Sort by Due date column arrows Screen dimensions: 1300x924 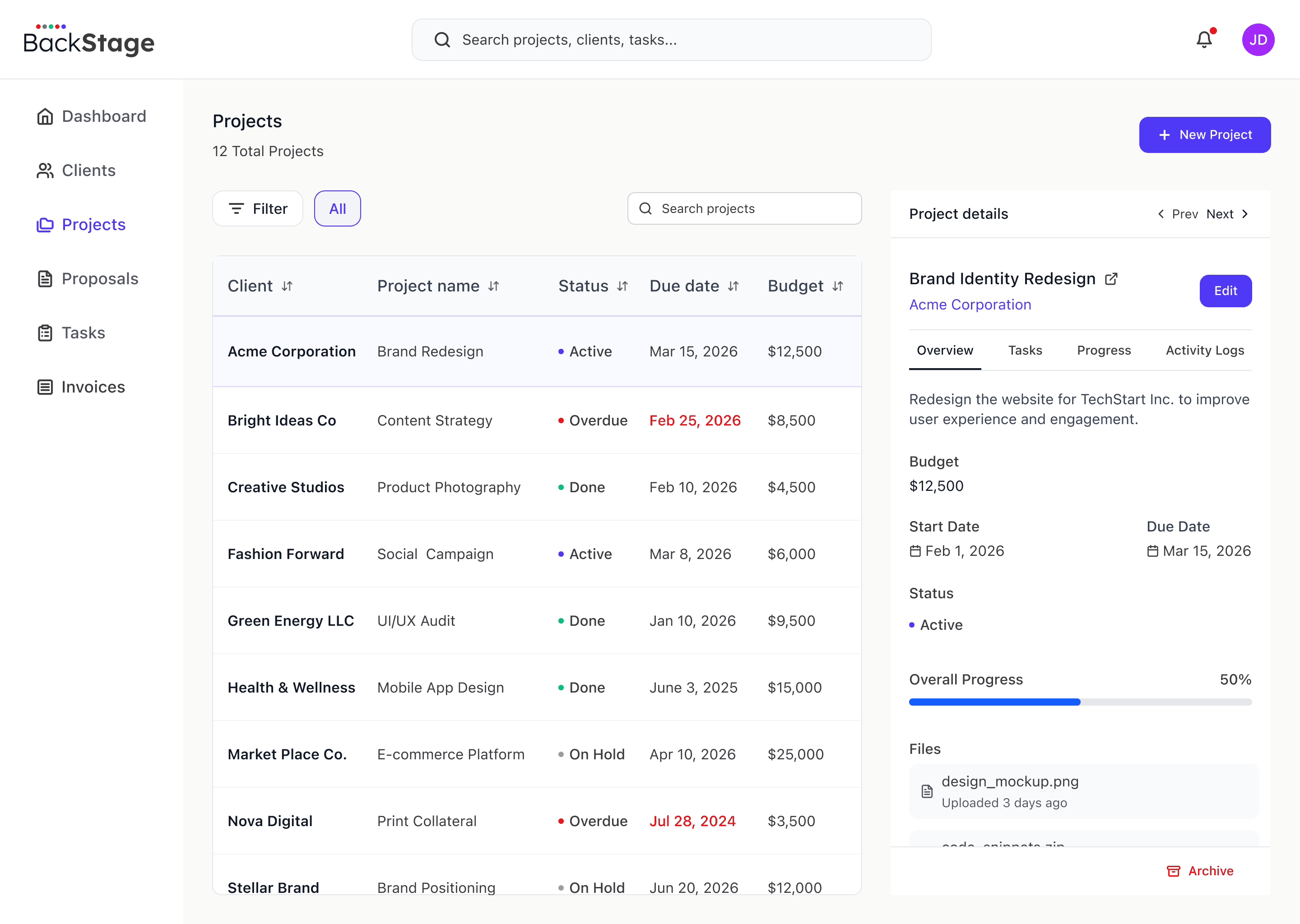click(x=734, y=286)
